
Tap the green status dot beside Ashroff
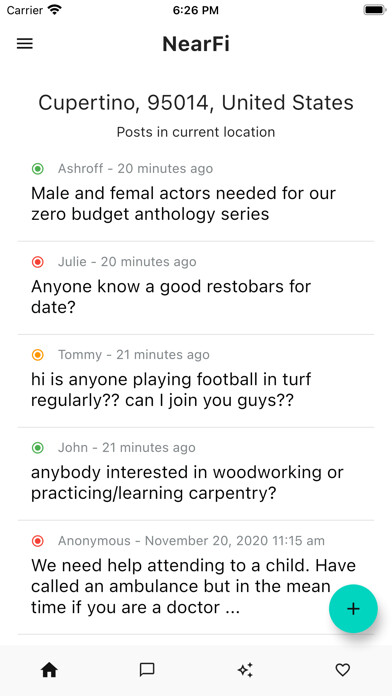click(38, 169)
